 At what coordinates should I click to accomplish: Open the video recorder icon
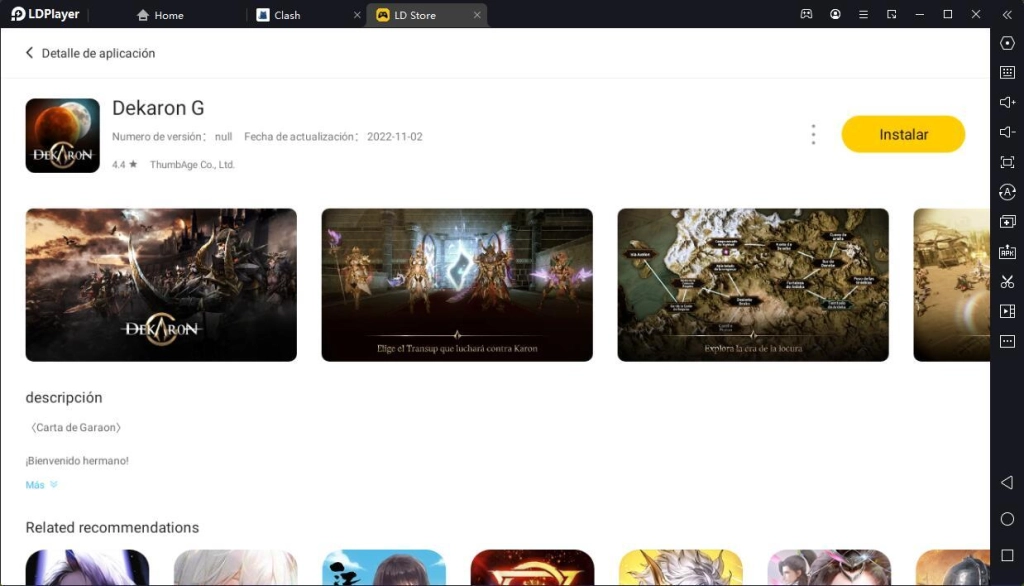click(1007, 312)
